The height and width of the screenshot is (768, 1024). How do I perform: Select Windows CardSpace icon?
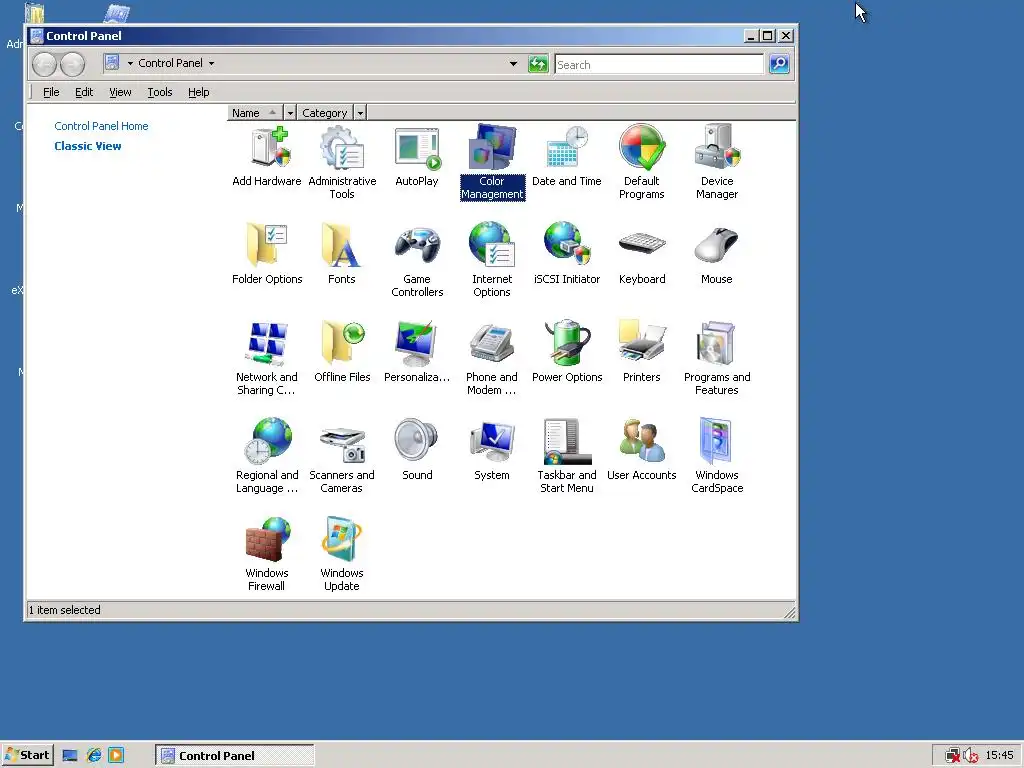[716, 457]
